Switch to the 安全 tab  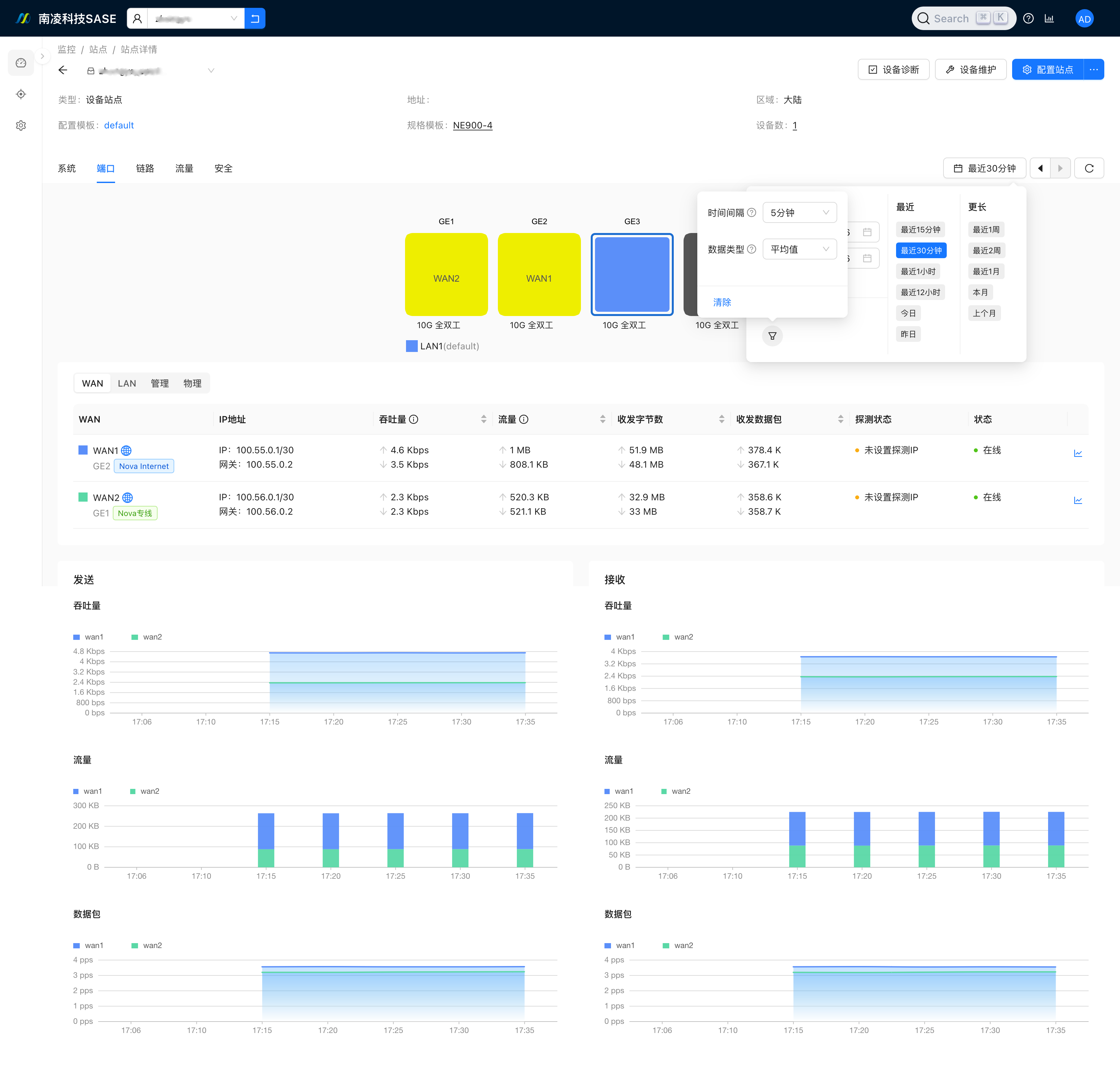point(223,168)
